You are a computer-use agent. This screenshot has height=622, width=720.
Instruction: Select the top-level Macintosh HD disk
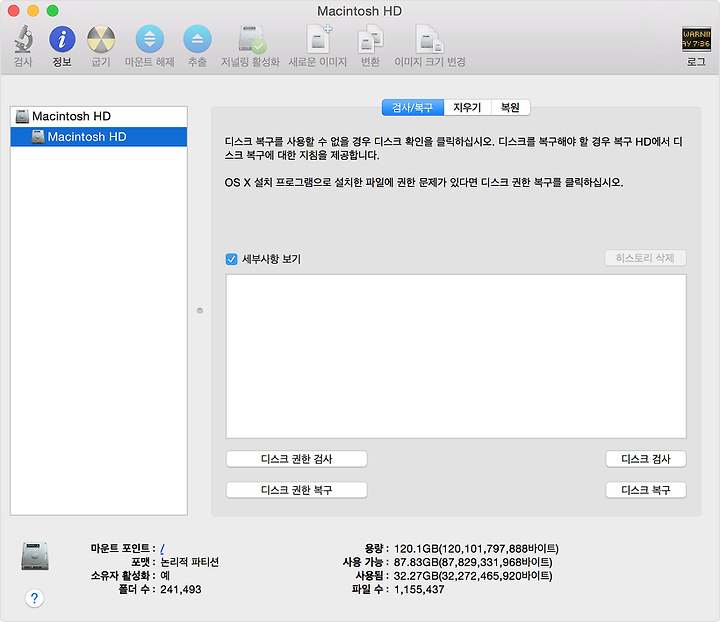click(99, 117)
